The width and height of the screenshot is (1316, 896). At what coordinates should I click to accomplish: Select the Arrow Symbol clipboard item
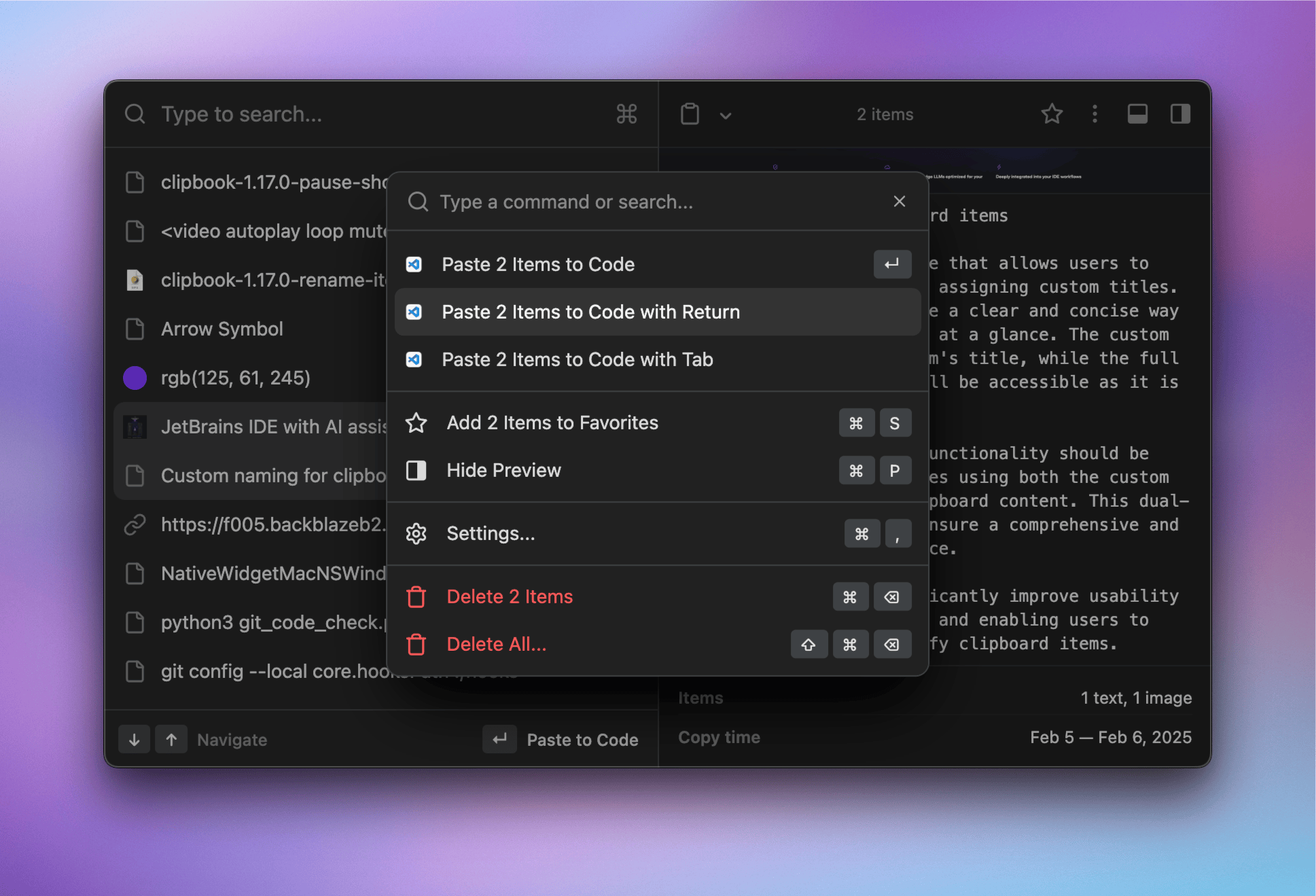[222, 328]
